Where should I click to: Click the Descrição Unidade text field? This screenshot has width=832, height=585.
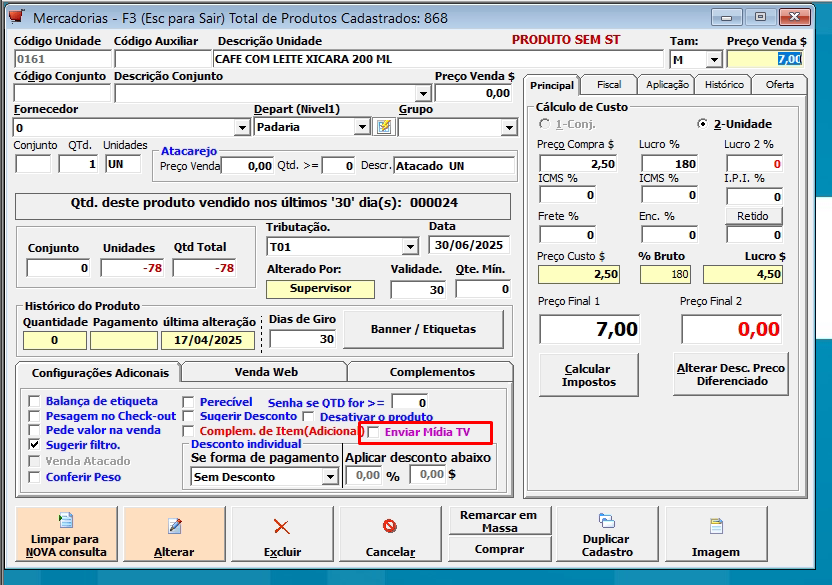[438, 59]
